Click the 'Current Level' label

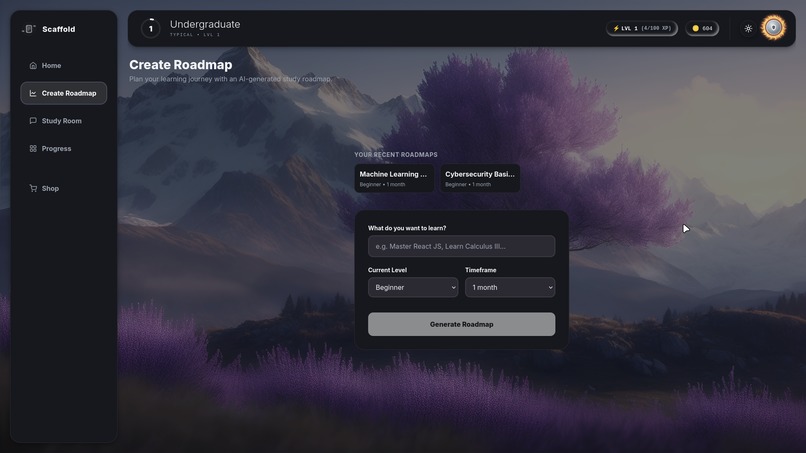(387, 270)
